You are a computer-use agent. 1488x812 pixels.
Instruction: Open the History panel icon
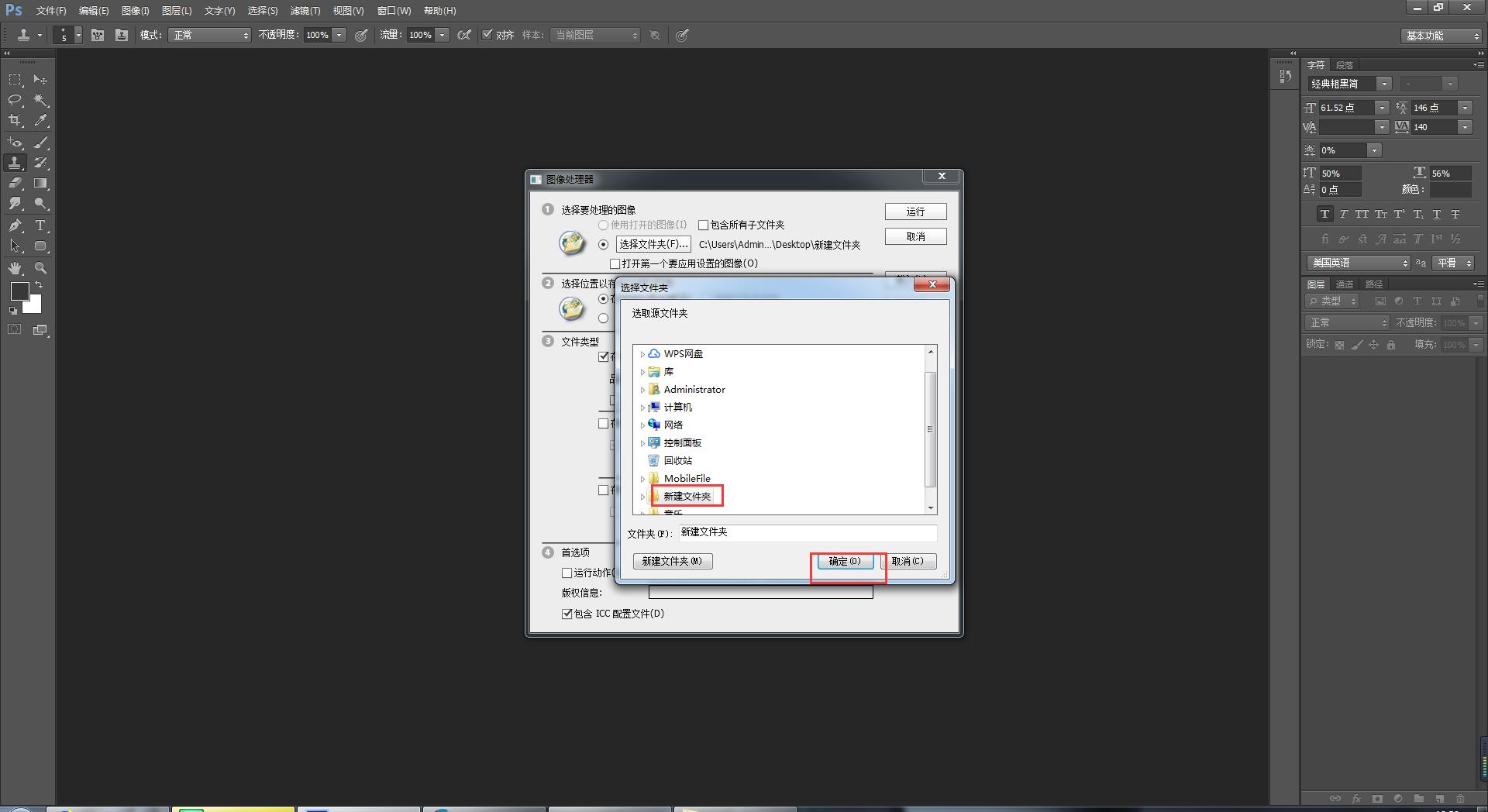click(1285, 76)
